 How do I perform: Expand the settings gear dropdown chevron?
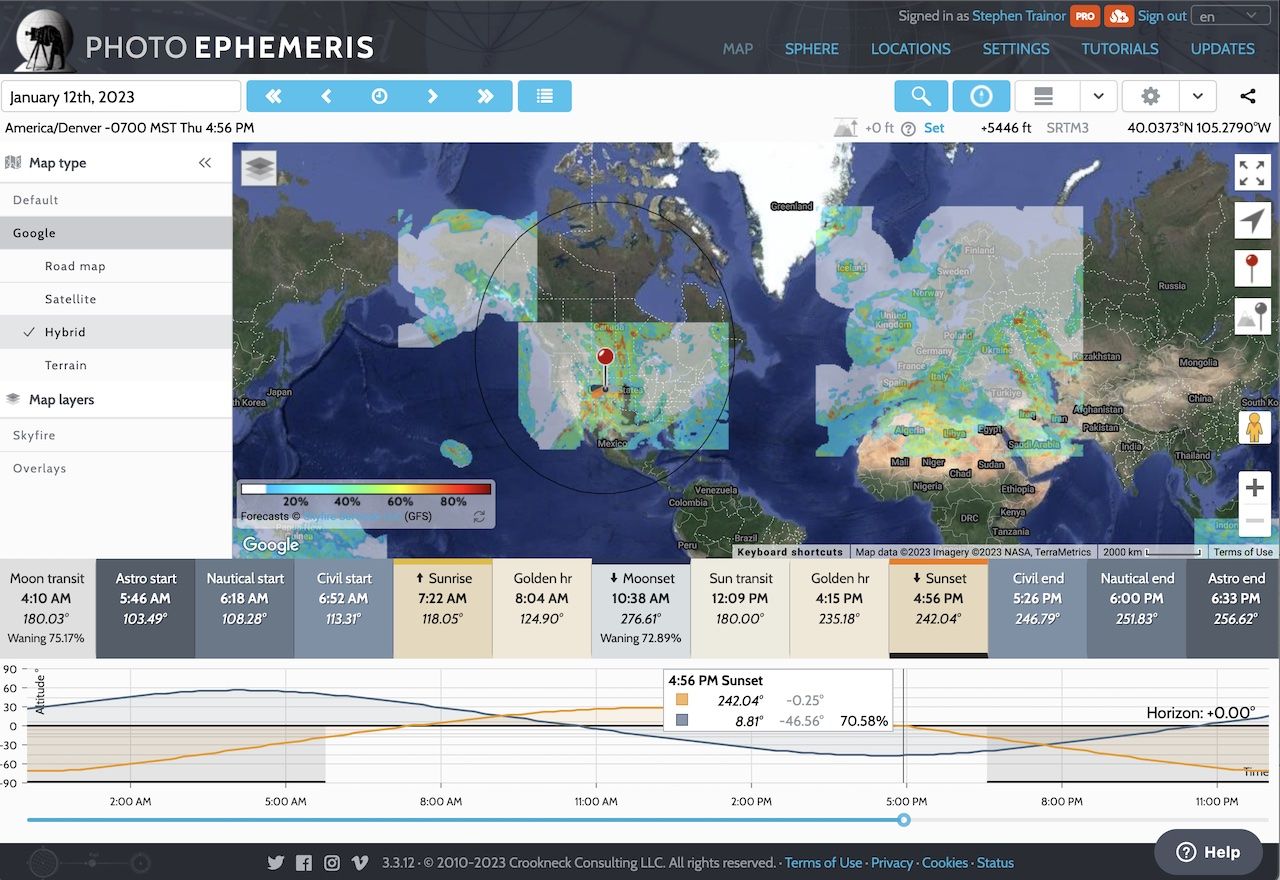(x=1197, y=96)
